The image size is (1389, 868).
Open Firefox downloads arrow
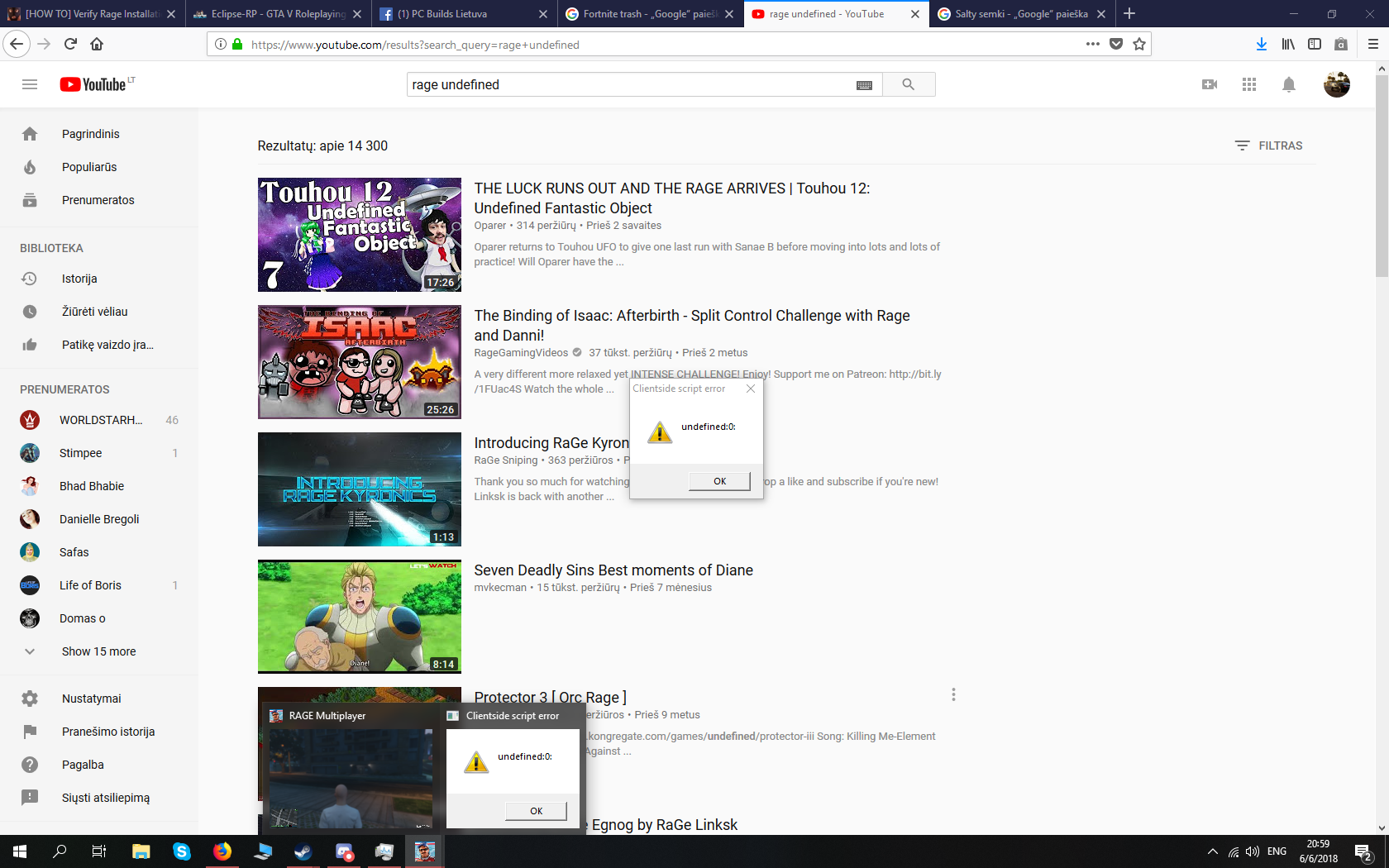pyautogui.click(x=1262, y=44)
